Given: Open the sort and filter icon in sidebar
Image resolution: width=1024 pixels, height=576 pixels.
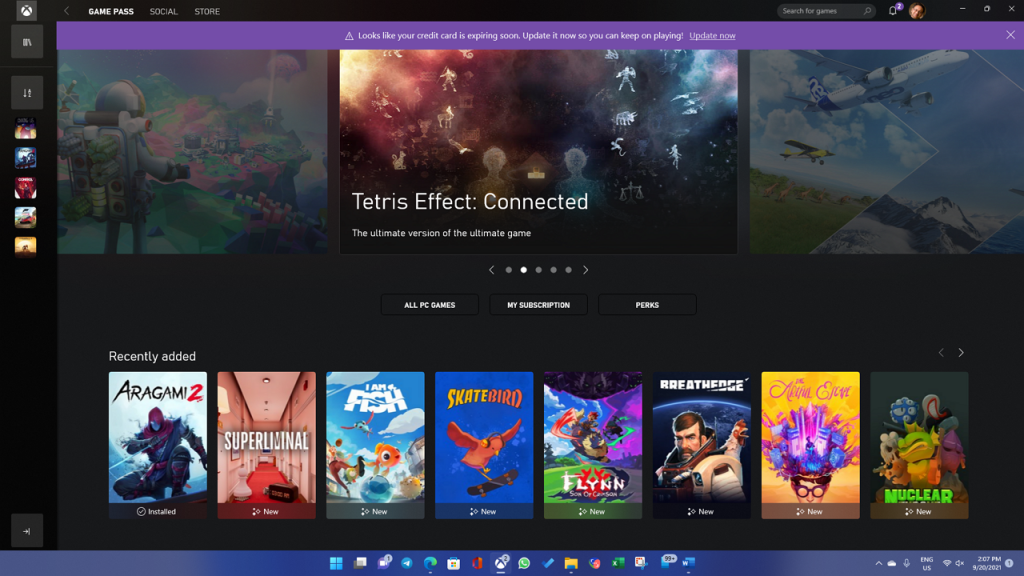Looking at the screenshot, I should point(25,91).
